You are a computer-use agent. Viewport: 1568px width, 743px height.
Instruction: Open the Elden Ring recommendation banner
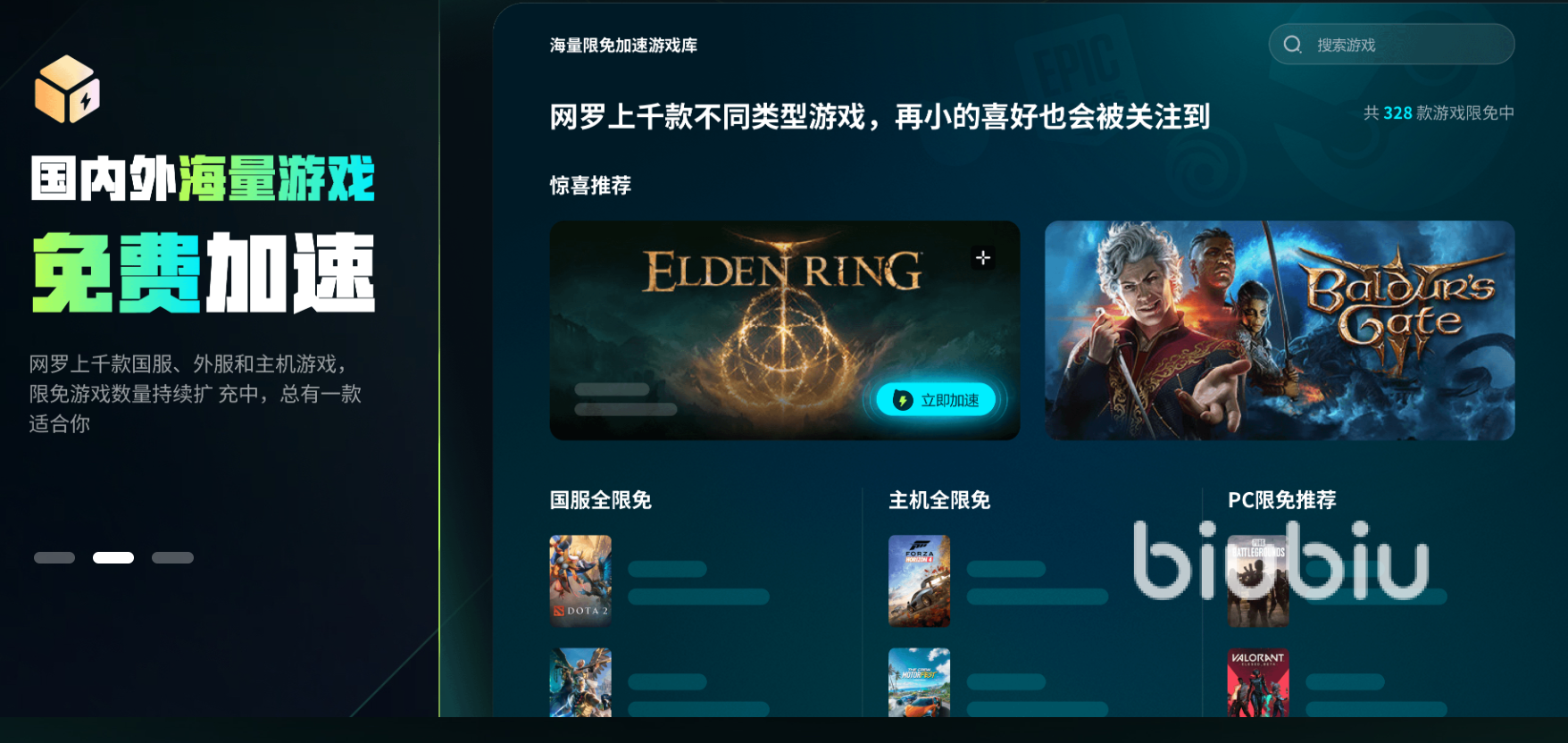tap(785, 330)
